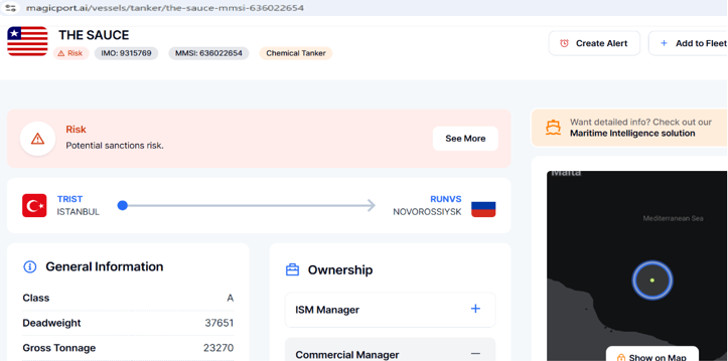Screen dimensions: 728x361
Task: Click Mediterranean Sea label on map
Action: pos(673,218)
